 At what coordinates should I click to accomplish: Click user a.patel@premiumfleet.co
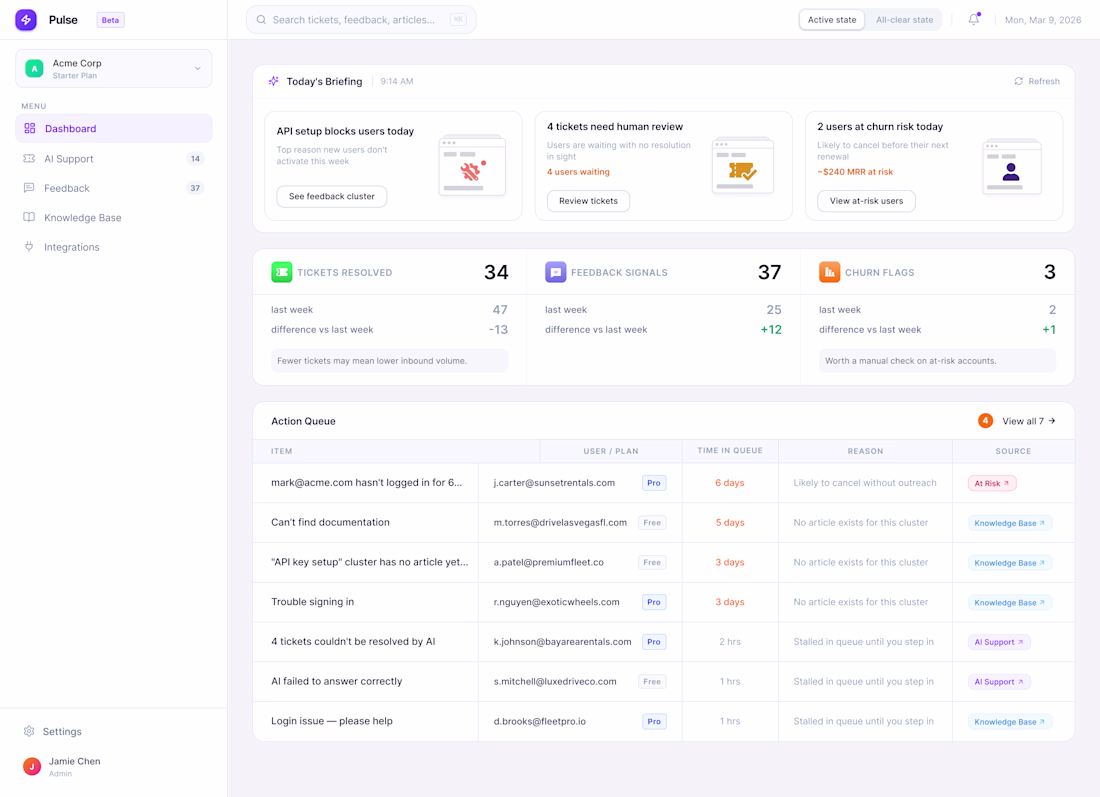(549, 562)
